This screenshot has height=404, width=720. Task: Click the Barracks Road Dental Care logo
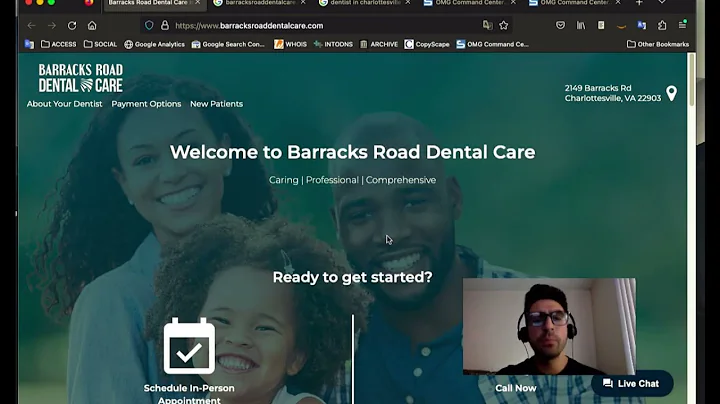tap(81, 78)
